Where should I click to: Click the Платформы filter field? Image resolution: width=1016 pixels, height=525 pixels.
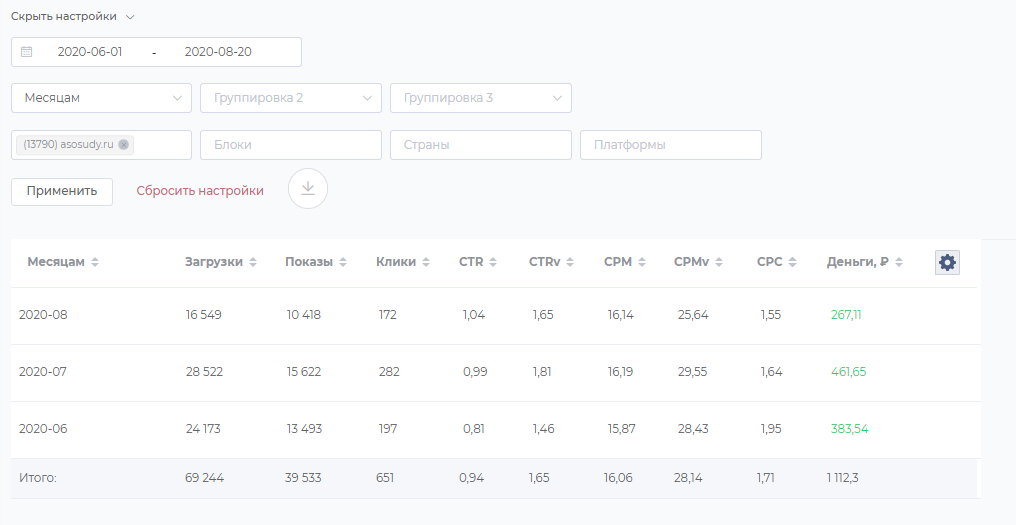point(671,145)
